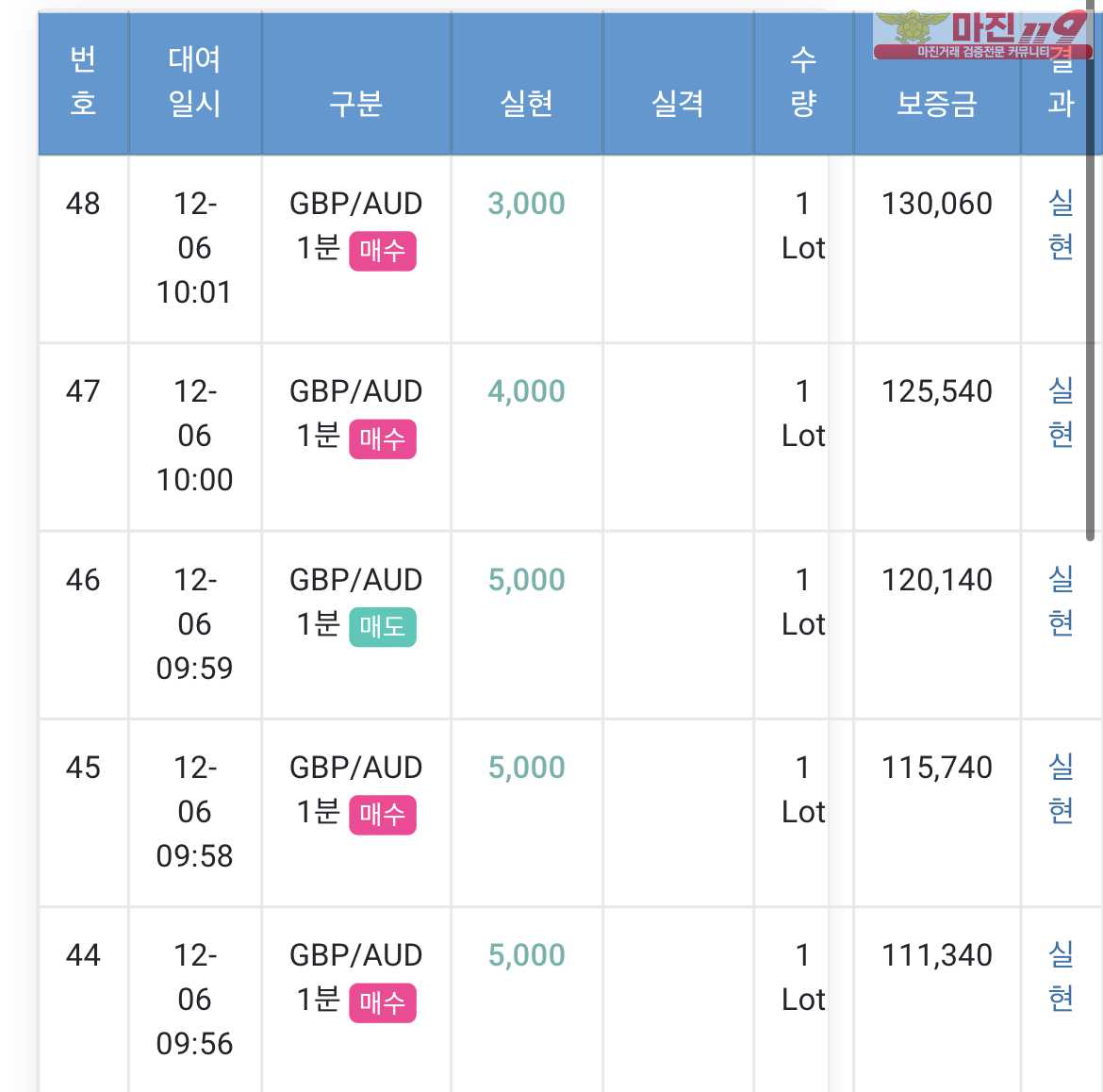Click the 대여일시 column header
Image resolution: width=1103 pixels, height=1092 pixels.
tap(194, 82)
